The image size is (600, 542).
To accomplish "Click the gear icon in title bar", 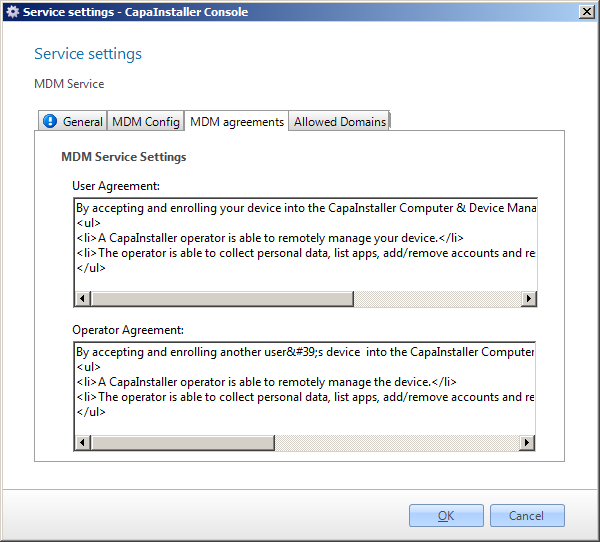I will [12, 12].
